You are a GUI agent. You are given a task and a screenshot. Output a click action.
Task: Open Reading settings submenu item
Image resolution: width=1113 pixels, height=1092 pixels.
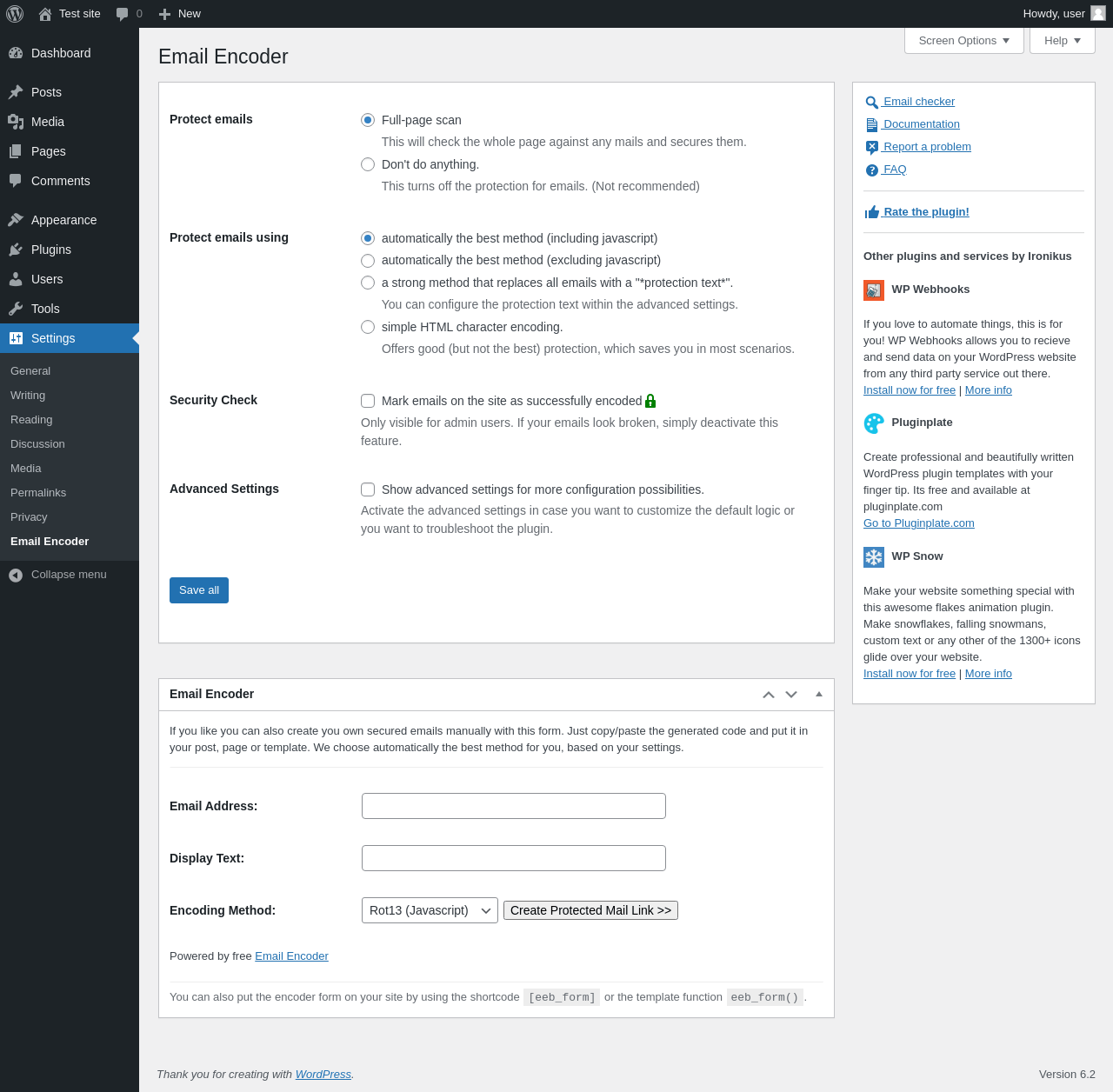click(31, 420)
